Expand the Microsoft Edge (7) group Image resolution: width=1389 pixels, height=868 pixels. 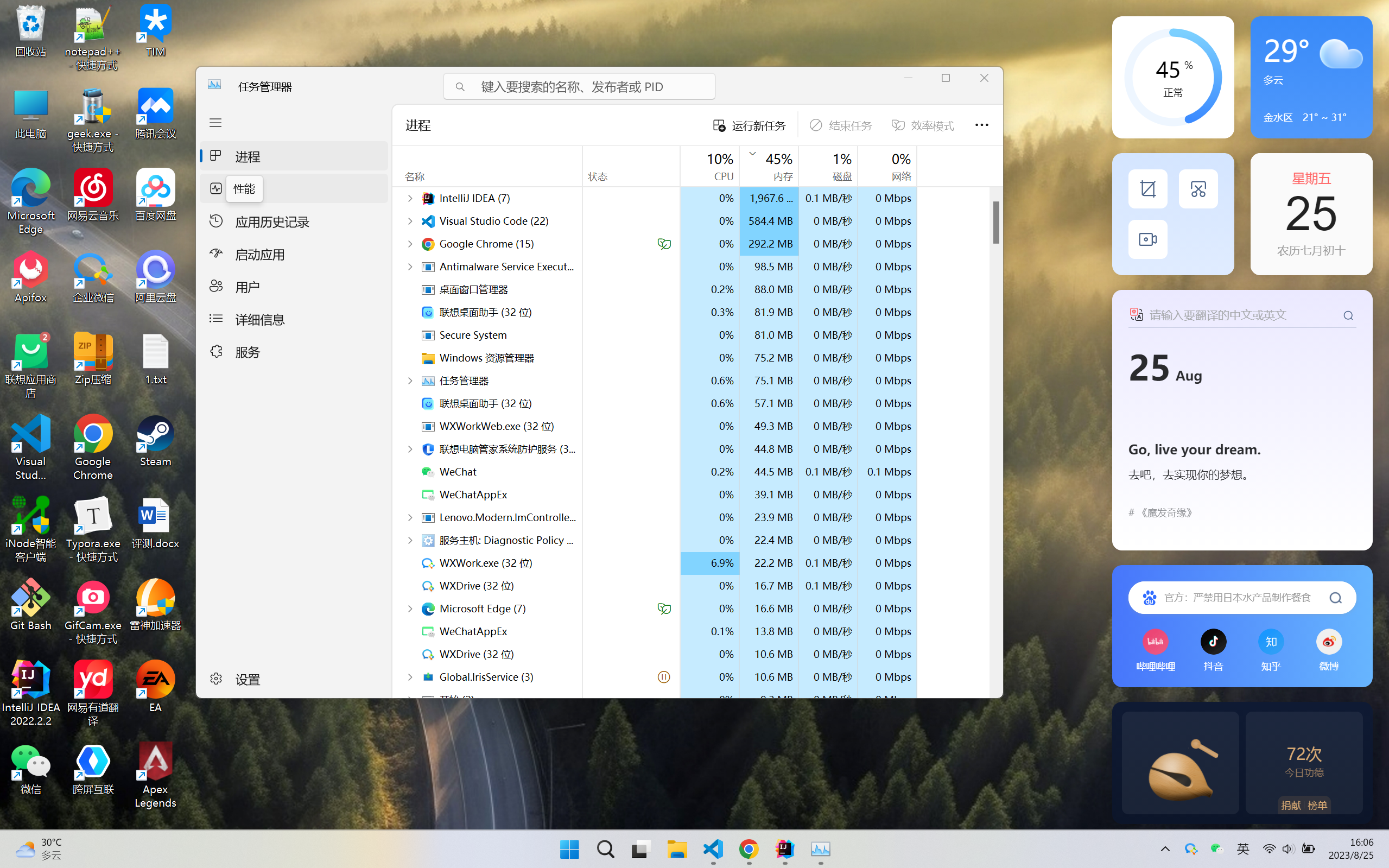410,609
